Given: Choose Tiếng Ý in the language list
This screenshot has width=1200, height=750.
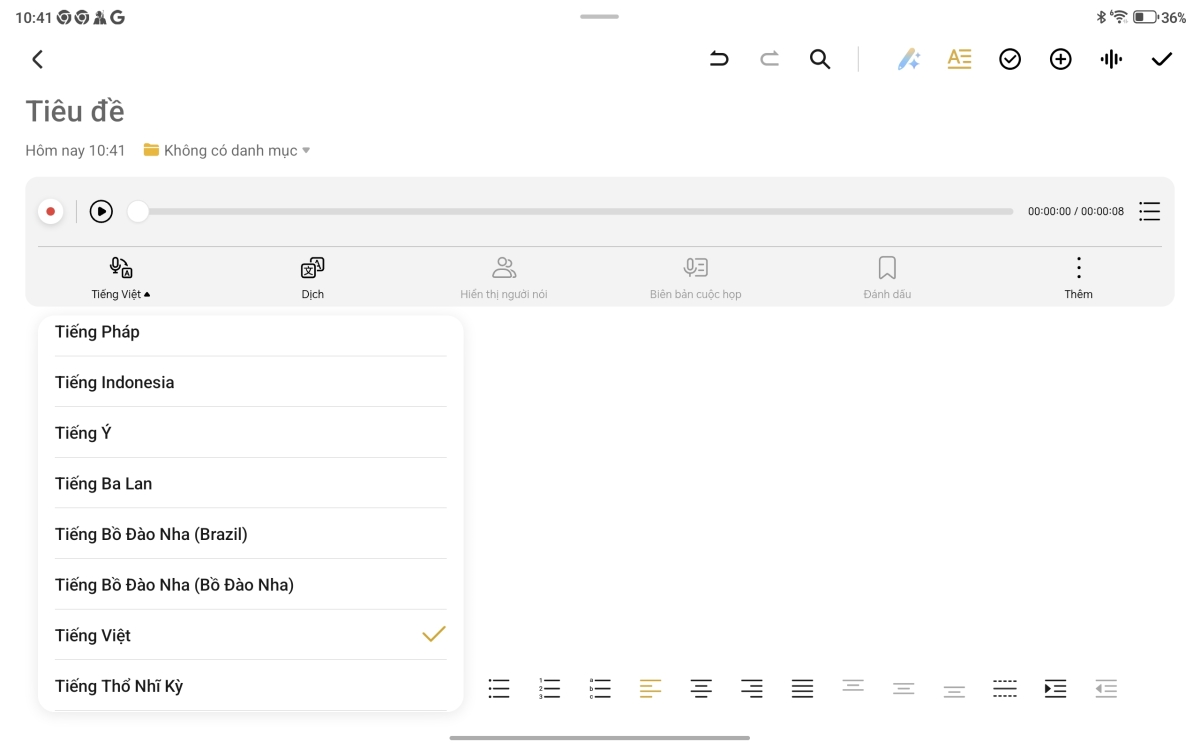Looking at the screenshot, I should point(250,433).
